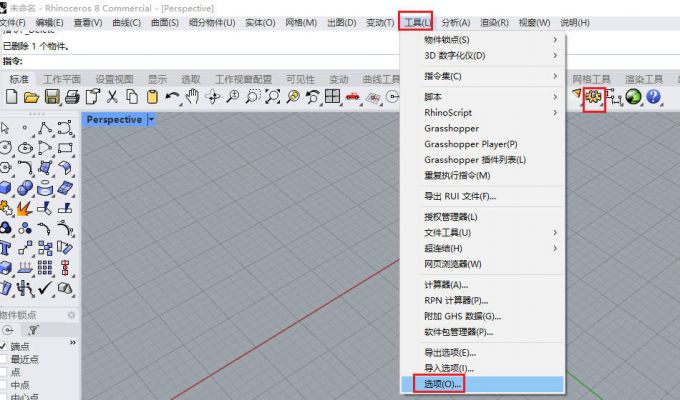Open the 编辑(E) menu
Screen dimensions: 680x400
click(x=49, y=23)
